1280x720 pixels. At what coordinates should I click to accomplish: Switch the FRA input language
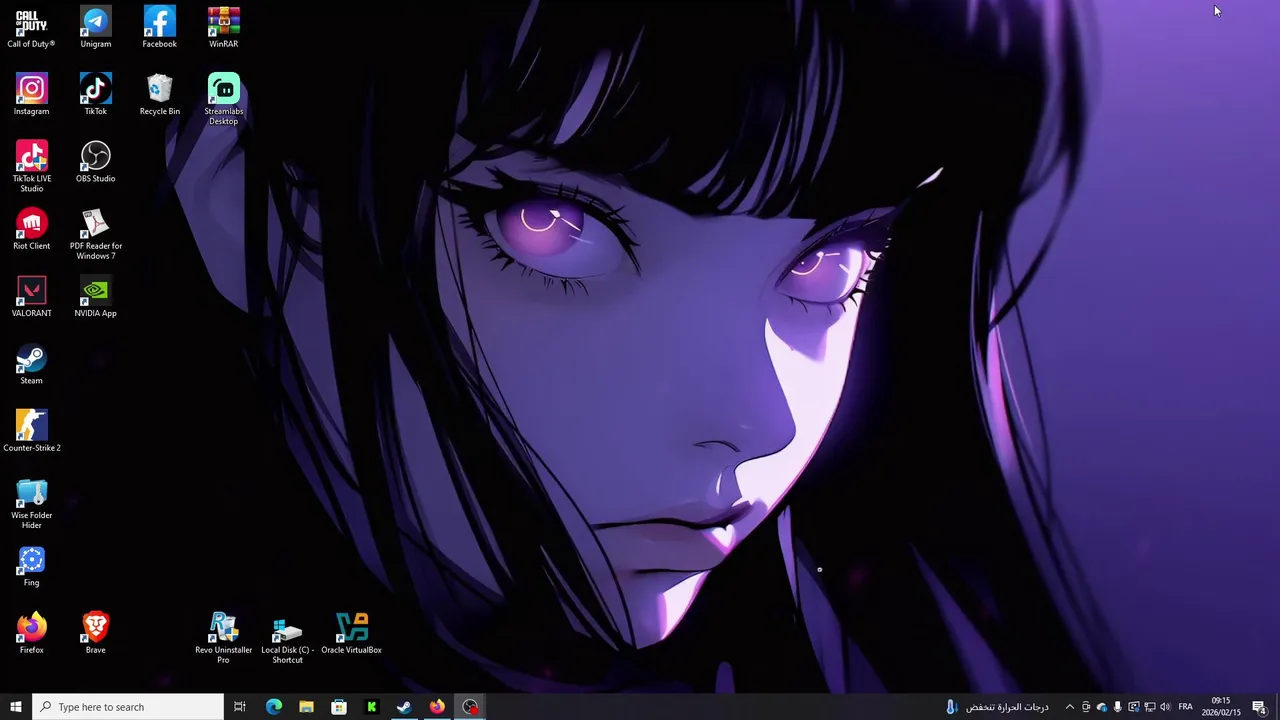1185,707
